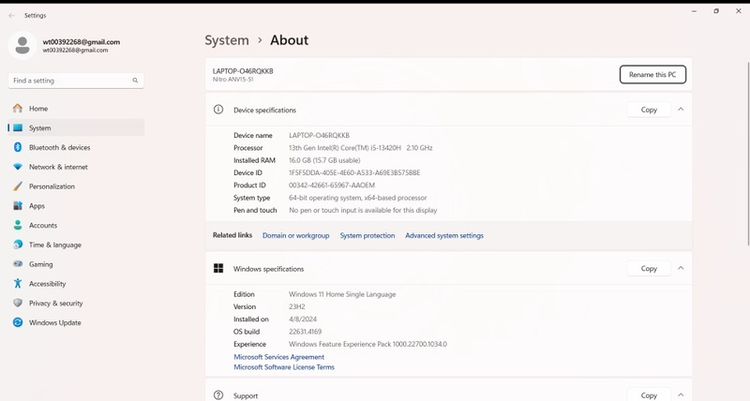Viewport: 750px width, 401px height.
Task: Click the Device specifications info icon
Action: click(x=218, y=110)
